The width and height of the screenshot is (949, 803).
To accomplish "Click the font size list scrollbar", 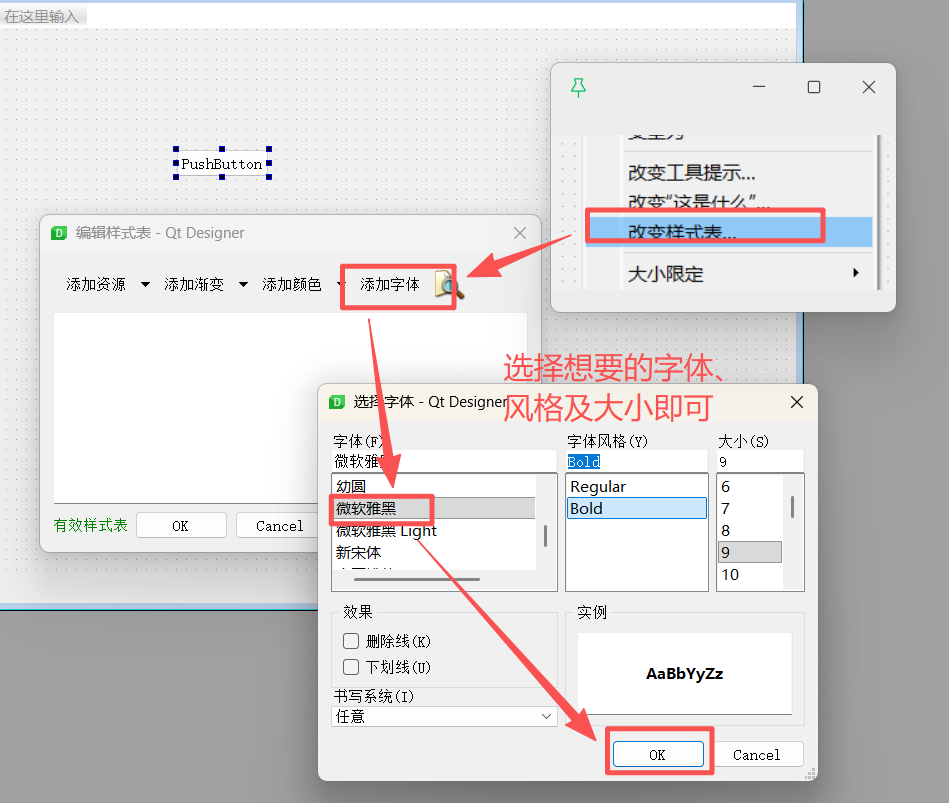I will [792, 507].
